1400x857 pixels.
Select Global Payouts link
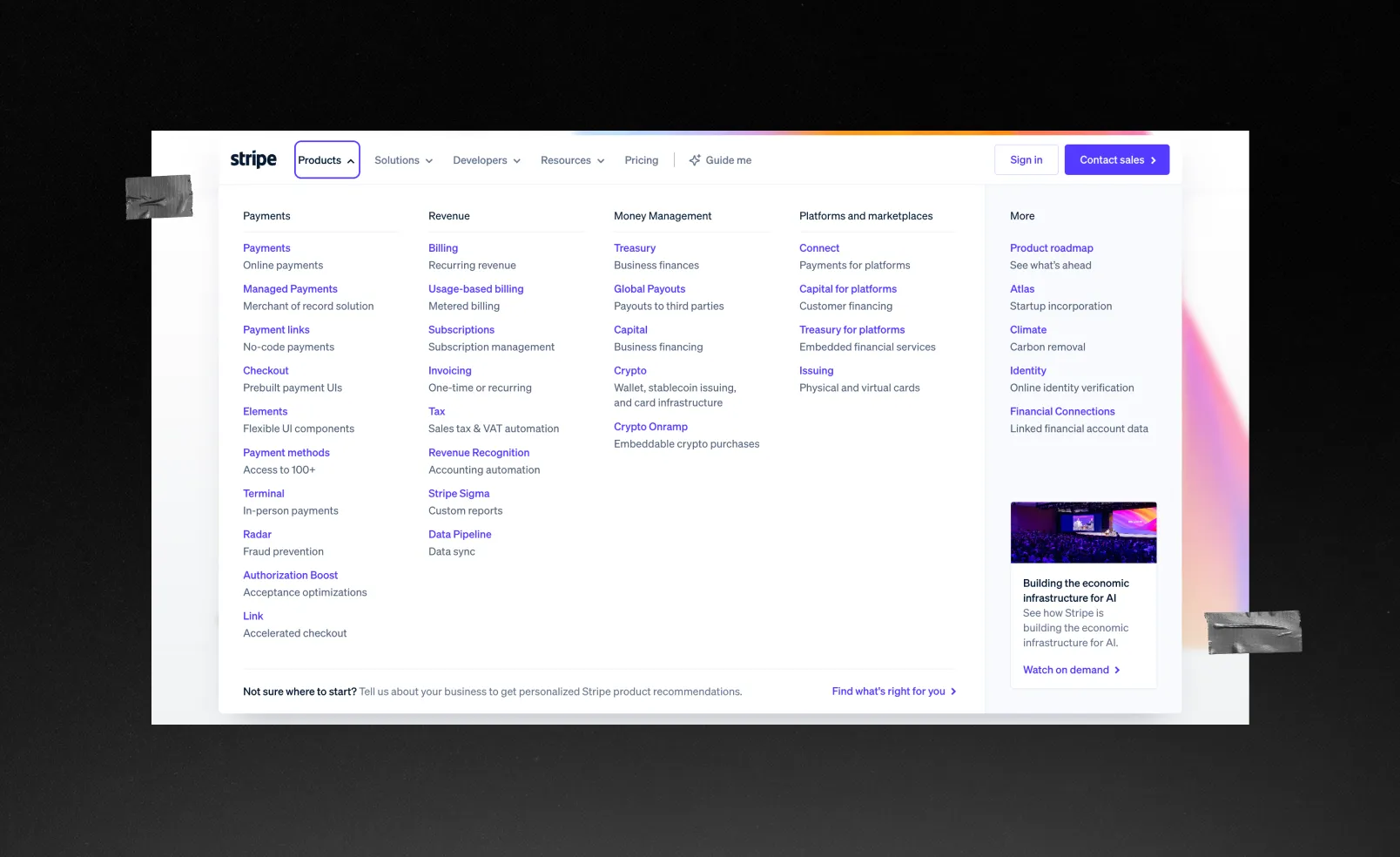(x=650, y=289)
